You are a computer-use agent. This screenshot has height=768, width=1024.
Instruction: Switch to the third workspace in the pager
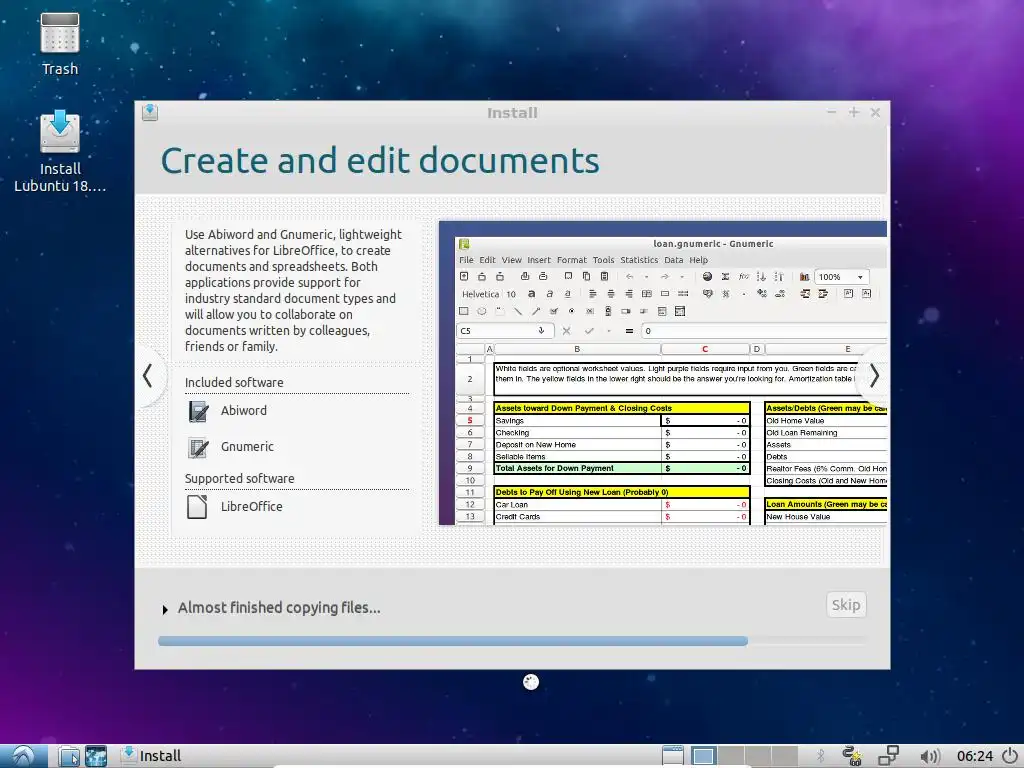pyautogui.click(x=757, y=756)
